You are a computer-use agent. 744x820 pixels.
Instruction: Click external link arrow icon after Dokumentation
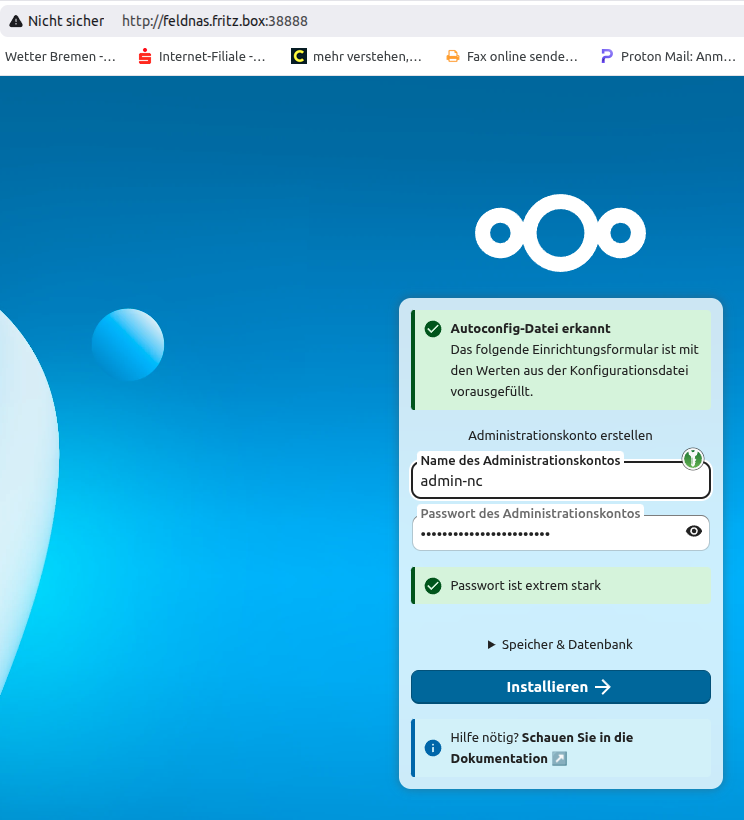(559, 759)
